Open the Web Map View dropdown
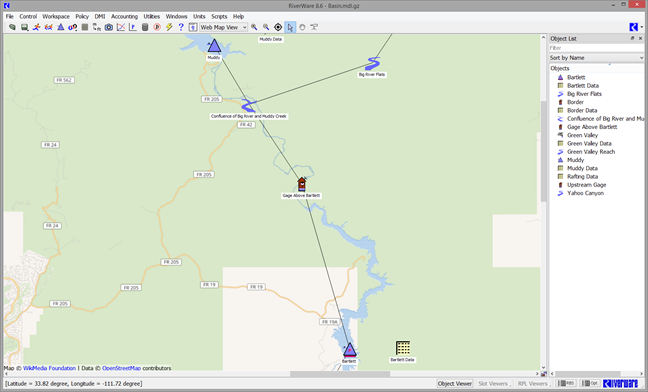Image resolution: width=648 pixels, height=392 pixels. [x=224, y=27]
